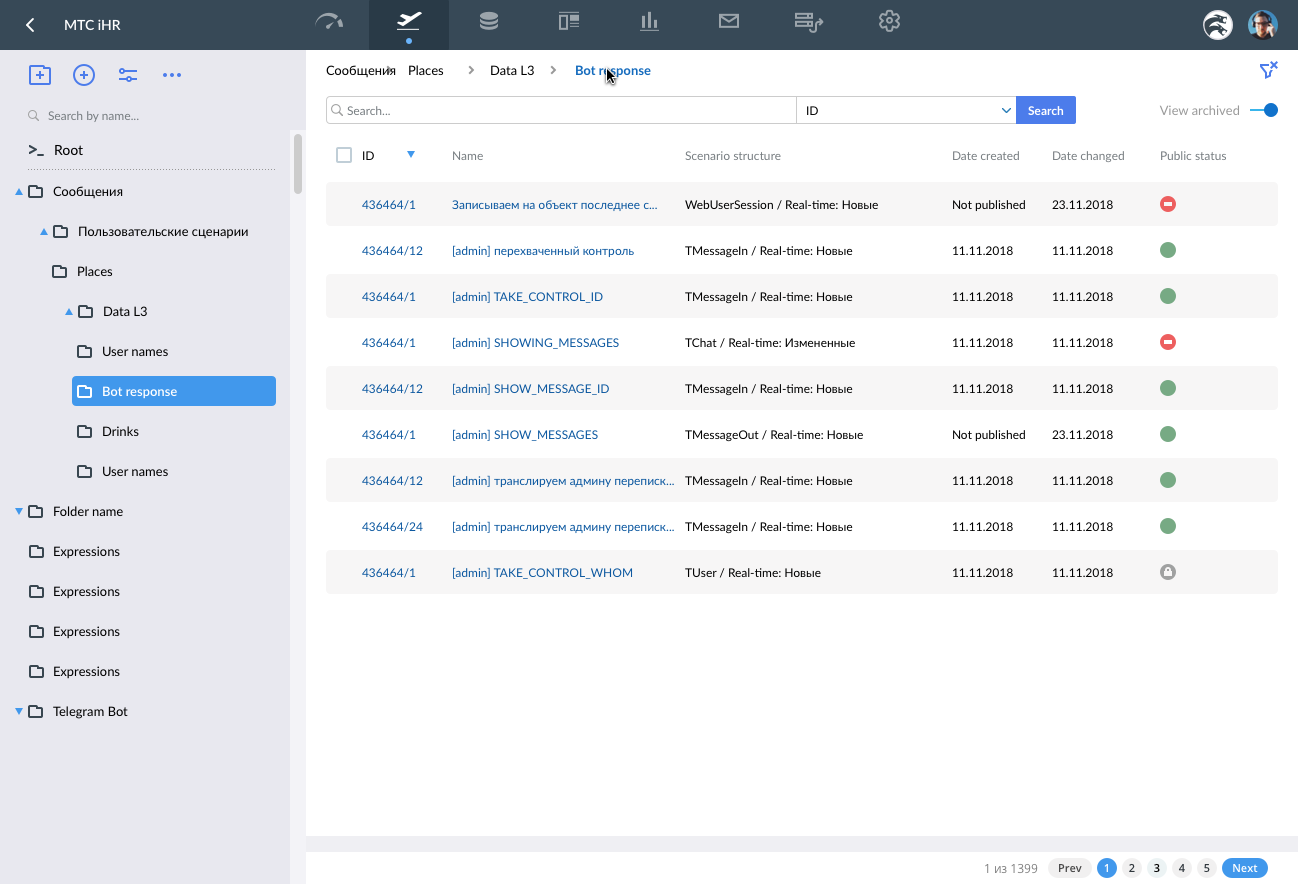This screenshot has height=884, width=1298.
Task: Clear filters with the funnel icon
Action: pyautogui.click(x=1268, y=70)
